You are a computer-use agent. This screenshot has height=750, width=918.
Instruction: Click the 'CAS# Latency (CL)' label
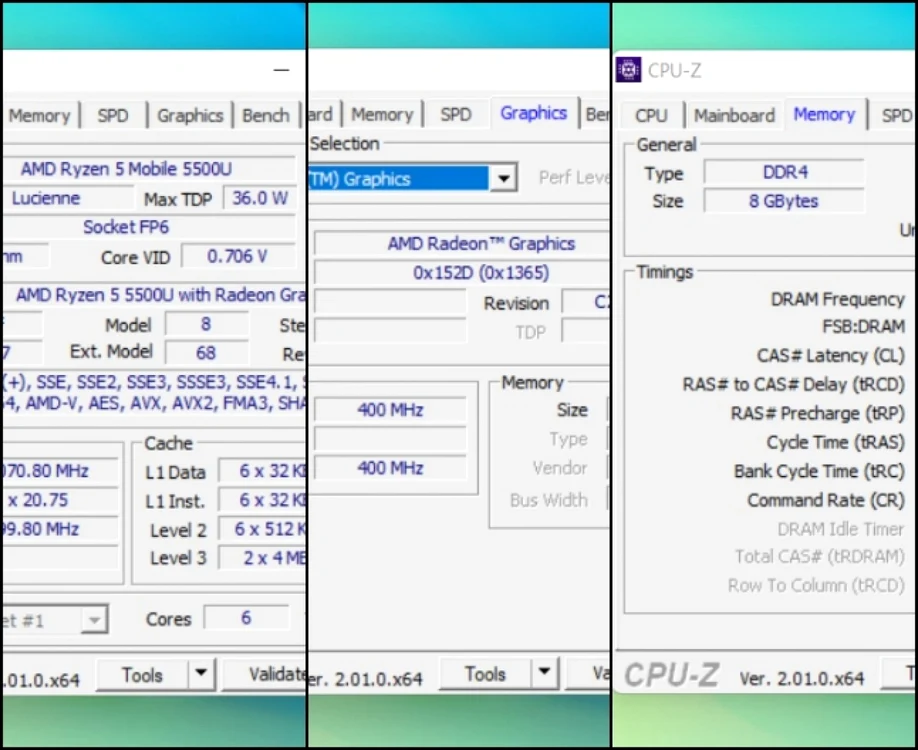point(831,355)
